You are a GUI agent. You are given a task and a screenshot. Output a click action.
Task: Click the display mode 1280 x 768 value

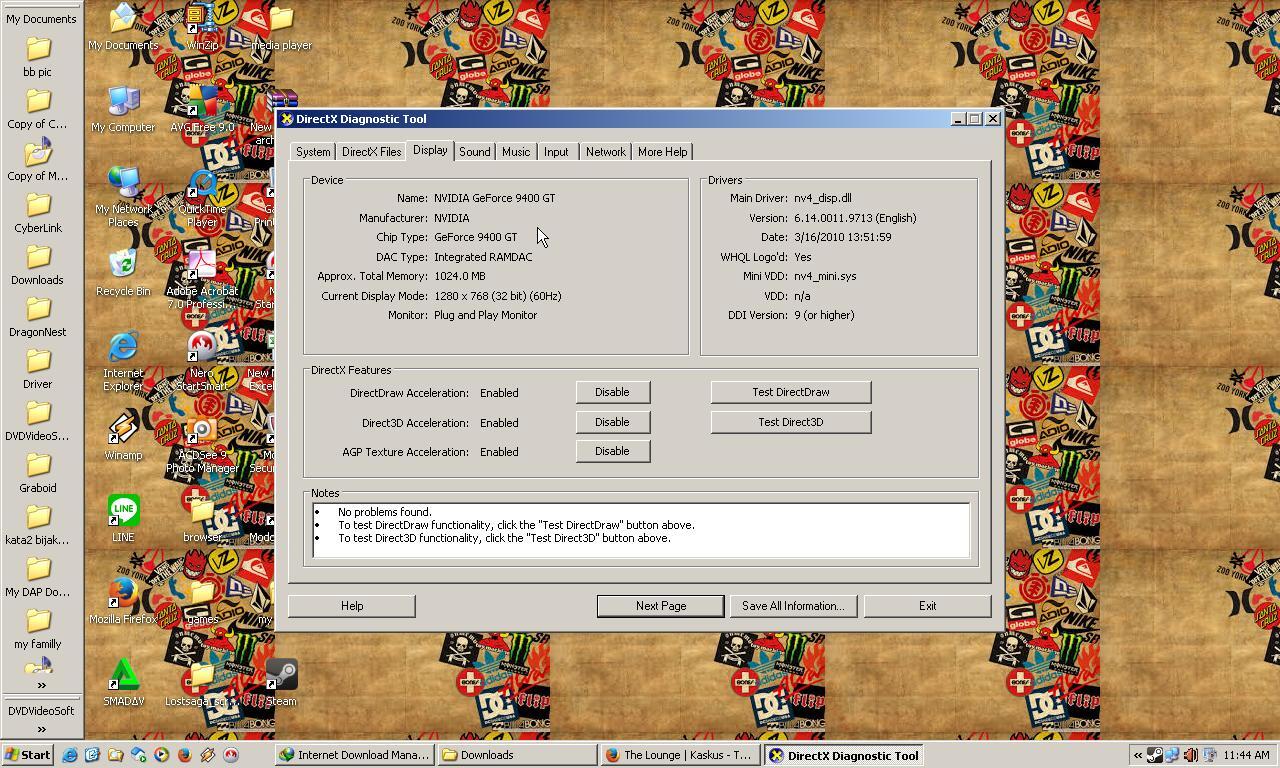(x=498, y=296)
